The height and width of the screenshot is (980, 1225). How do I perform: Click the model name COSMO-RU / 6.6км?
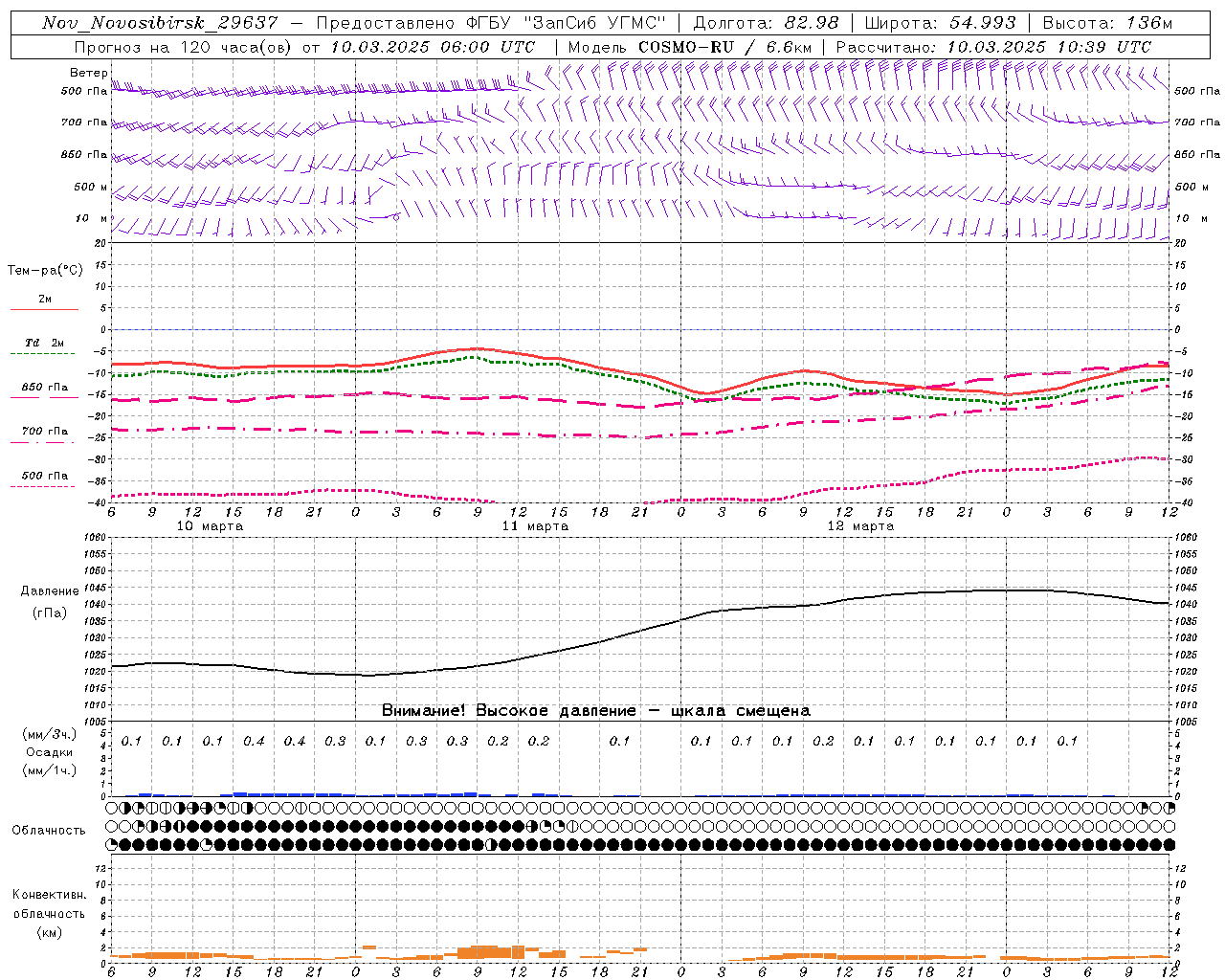tap(725, 47)
